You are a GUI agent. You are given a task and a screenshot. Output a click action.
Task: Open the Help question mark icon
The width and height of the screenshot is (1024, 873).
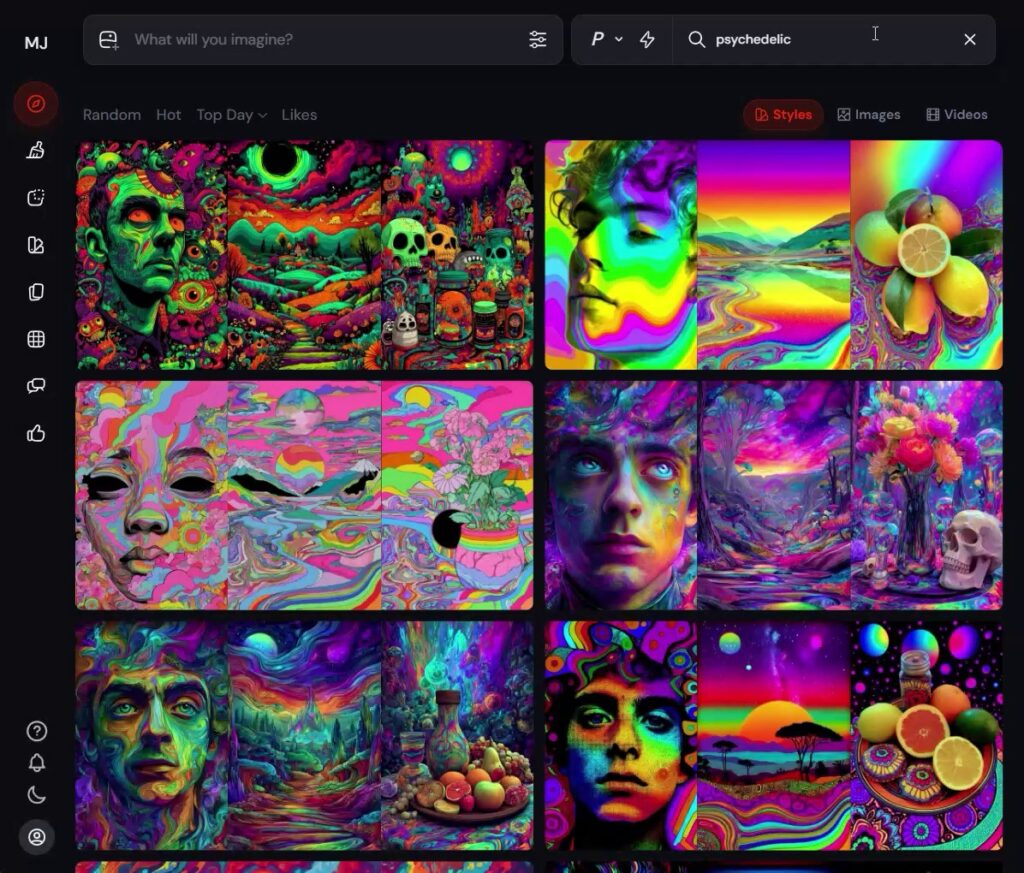(37, 731)
